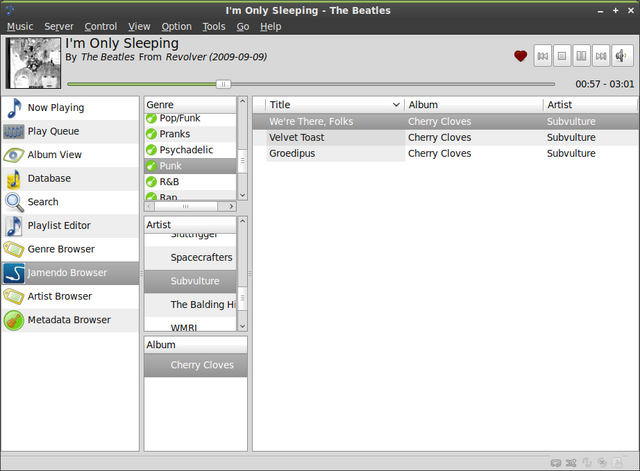
Task: Select the Punk genre
Action: pyautogui.click(x=190, y=166)
